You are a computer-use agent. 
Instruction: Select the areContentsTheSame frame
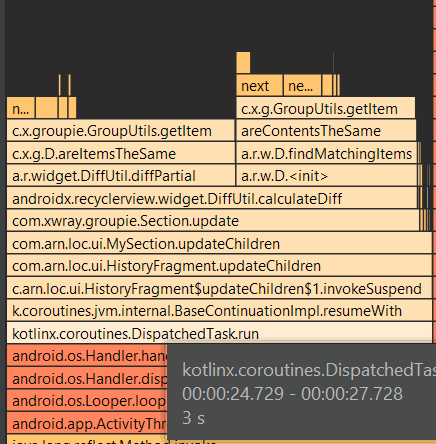pyautogui.click(x=326, y=131)
